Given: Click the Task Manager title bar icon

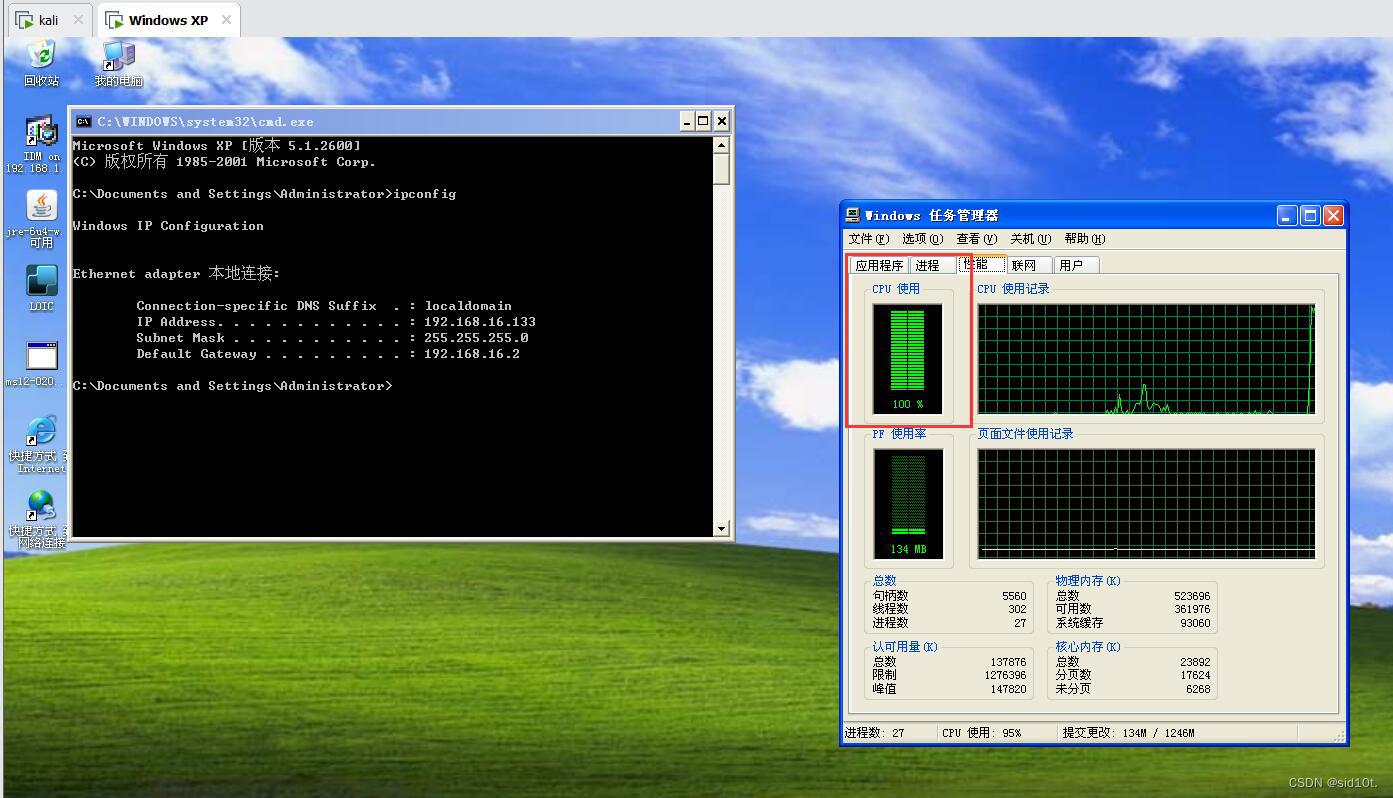Looking at the screenshot, I should 852,215.
